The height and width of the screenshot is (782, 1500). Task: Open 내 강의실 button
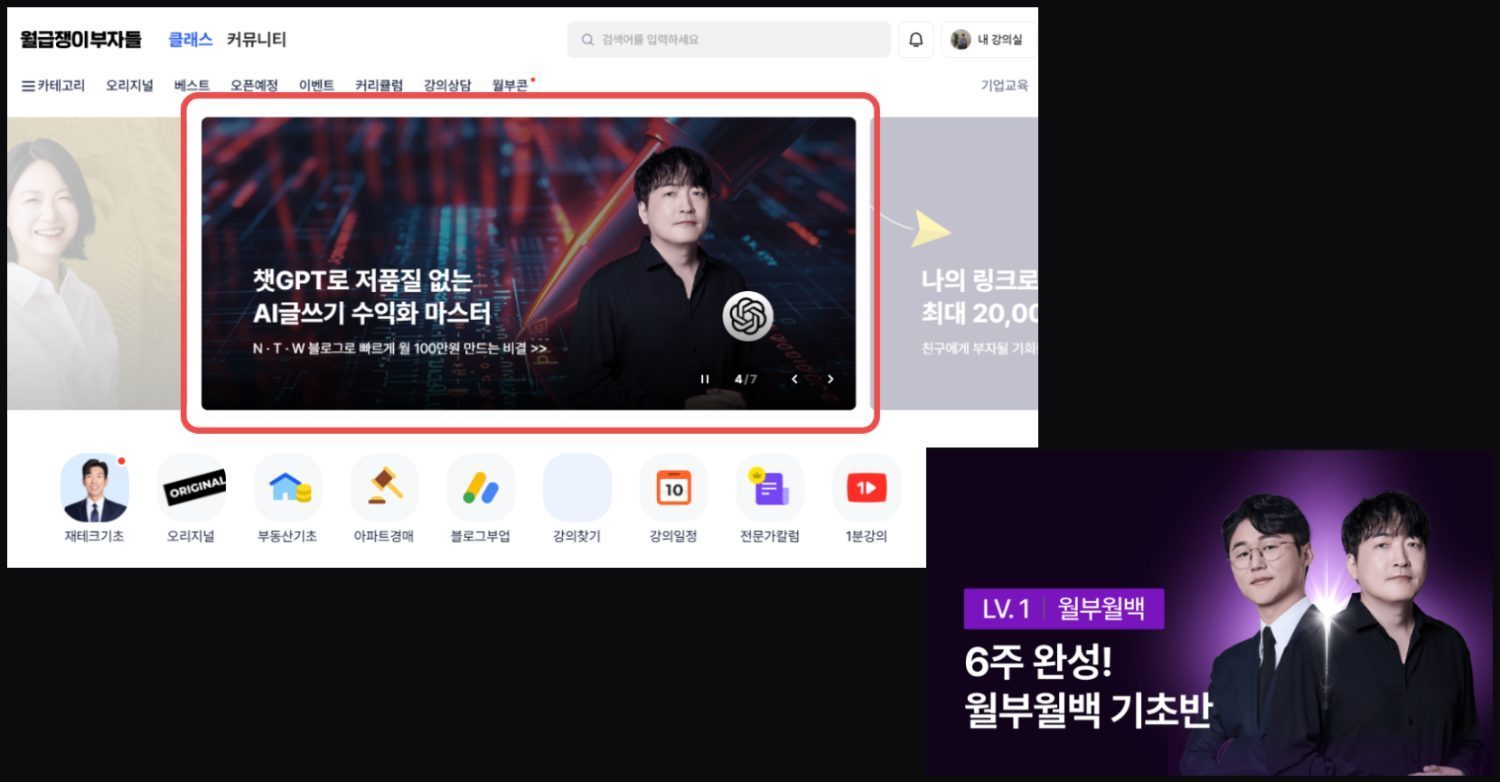987,40
